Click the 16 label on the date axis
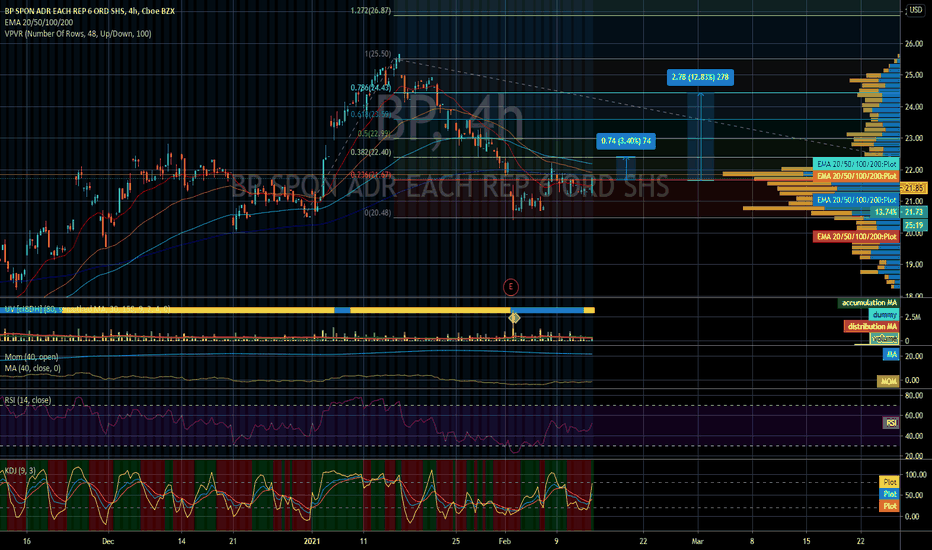 click(26, 541)
